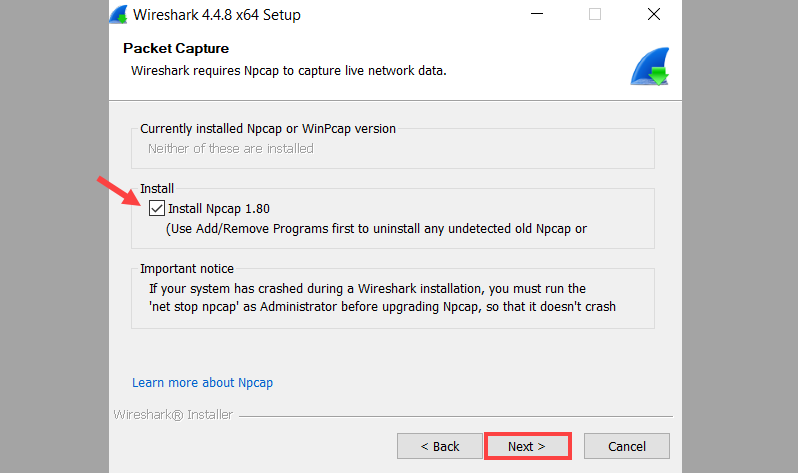Click the 'Wireshark 4.4.8 x64 Setup' title
The width and height of the screenshot is (798, 473).
(x=217, y=15)
